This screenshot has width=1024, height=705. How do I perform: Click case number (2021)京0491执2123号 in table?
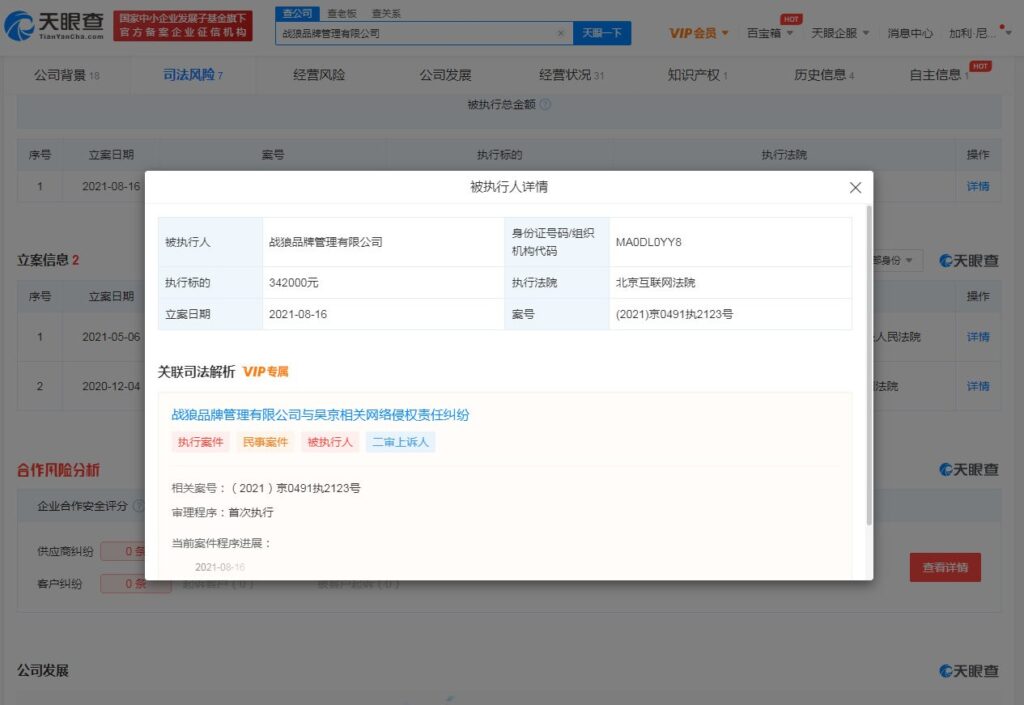pyautogui.click(x=674, y=314)
